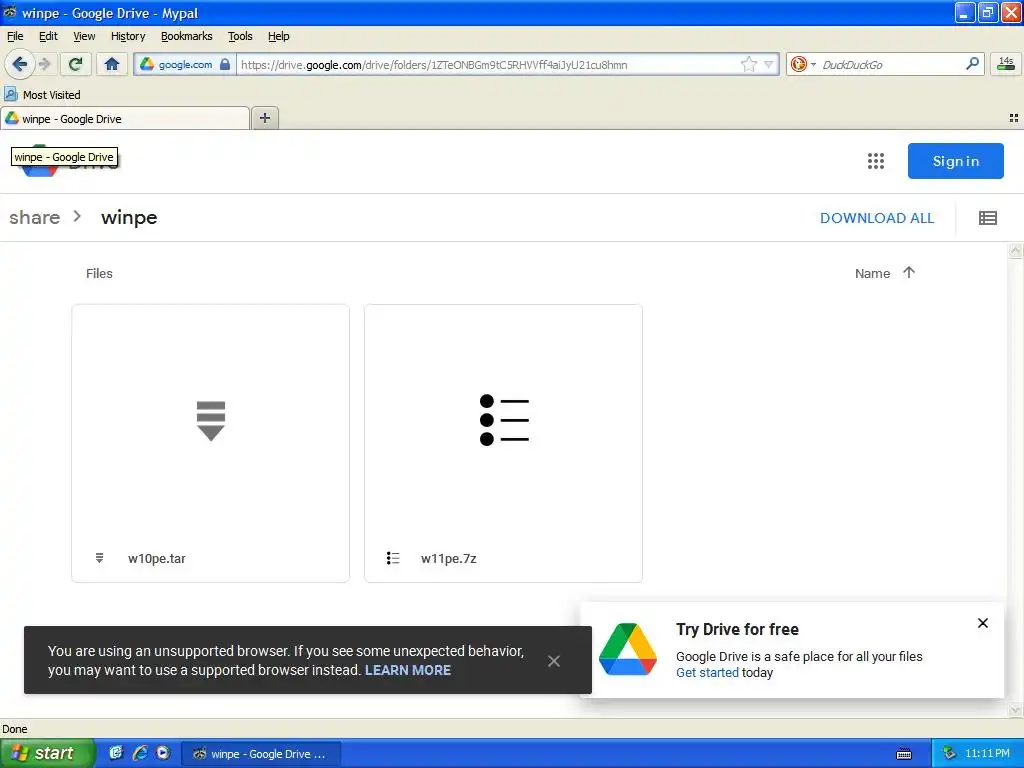The width and height of the screenshot is (1024, 768).
Task: Open a new tab with plus button
Action: 264,118
